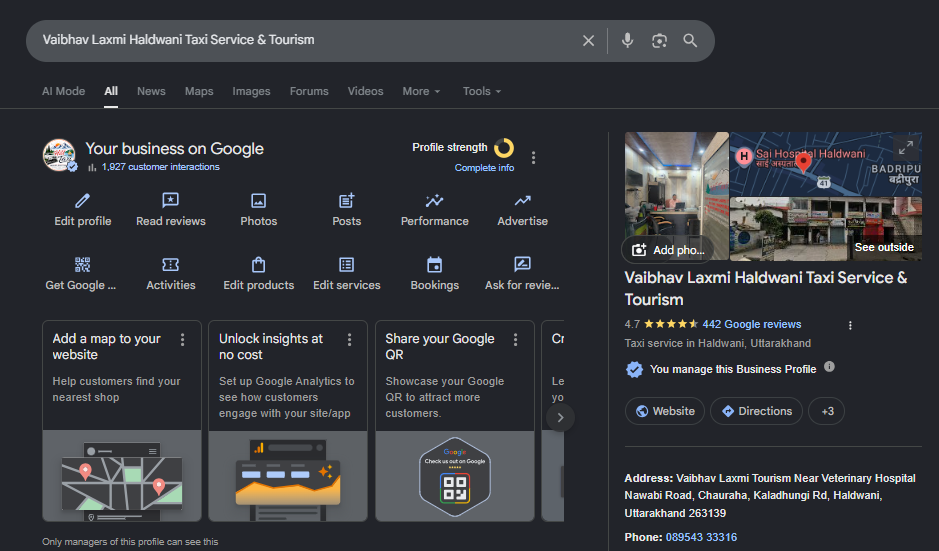Switch to Maps tab

(x=199, y=91)
